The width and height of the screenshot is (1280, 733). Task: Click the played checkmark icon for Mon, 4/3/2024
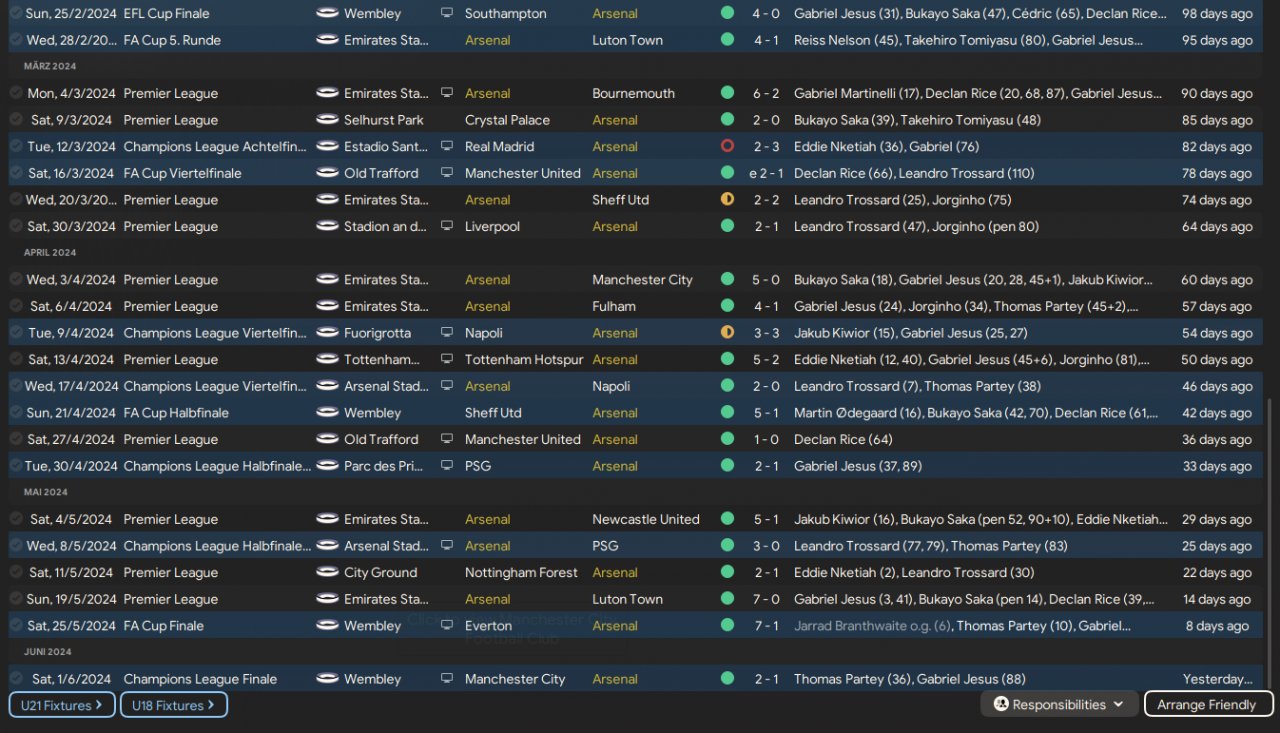[x=16, y=93]
